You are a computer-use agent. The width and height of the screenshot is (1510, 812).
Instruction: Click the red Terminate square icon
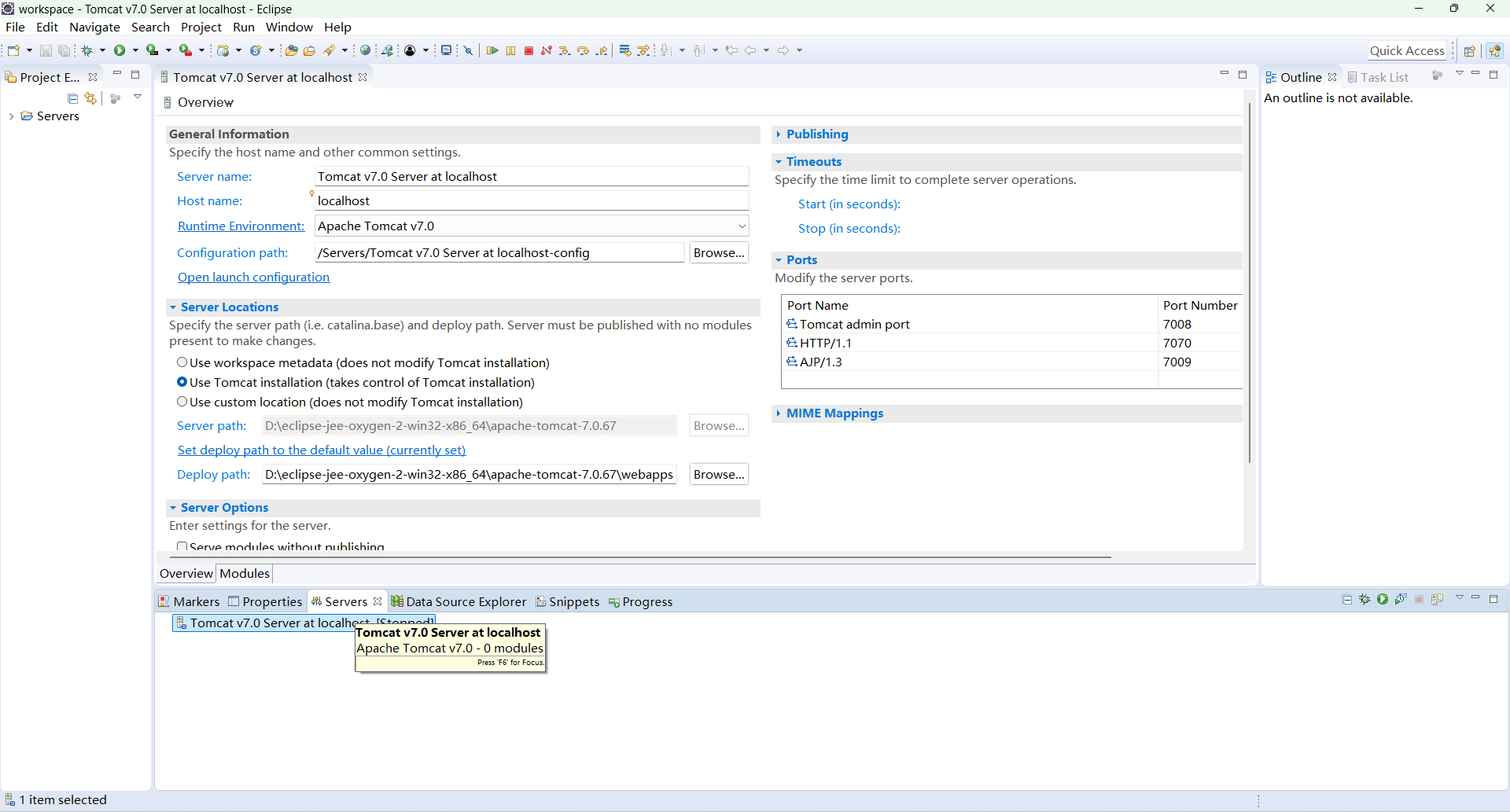528,50
